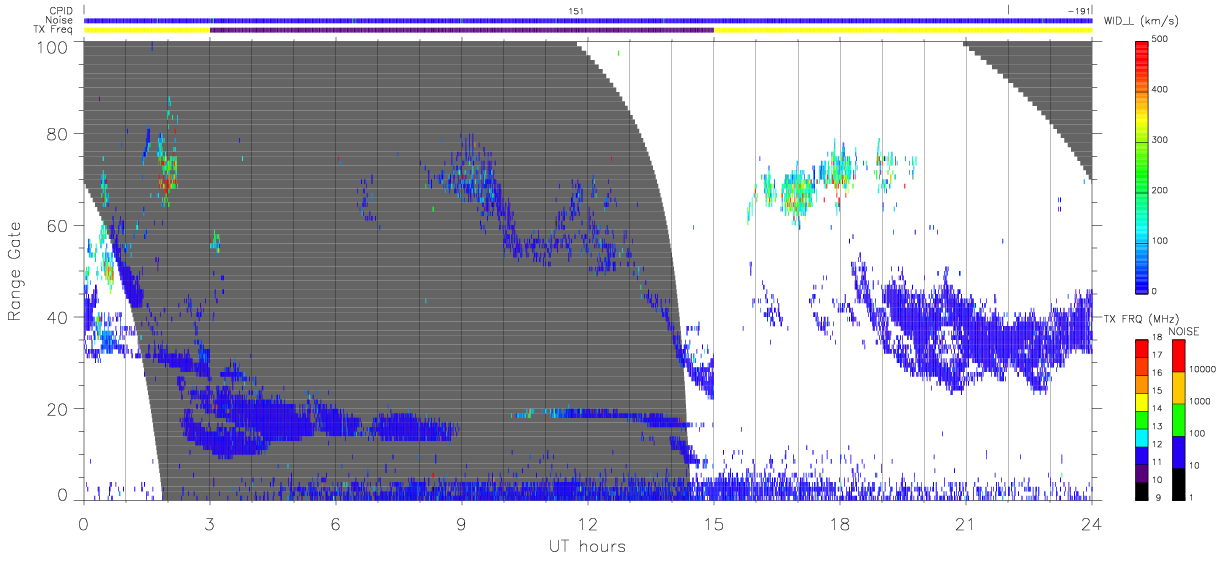Click the UT hours axis title

(587, 547)
